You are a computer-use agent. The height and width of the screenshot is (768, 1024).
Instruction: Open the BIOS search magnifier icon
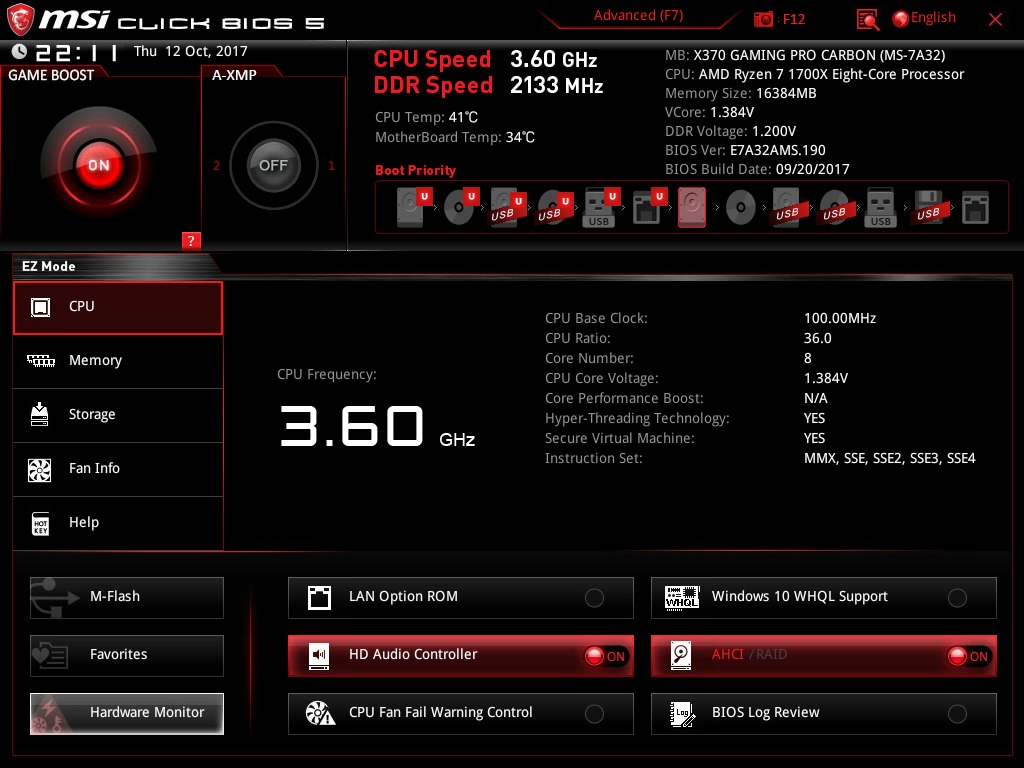click(867, 20)
